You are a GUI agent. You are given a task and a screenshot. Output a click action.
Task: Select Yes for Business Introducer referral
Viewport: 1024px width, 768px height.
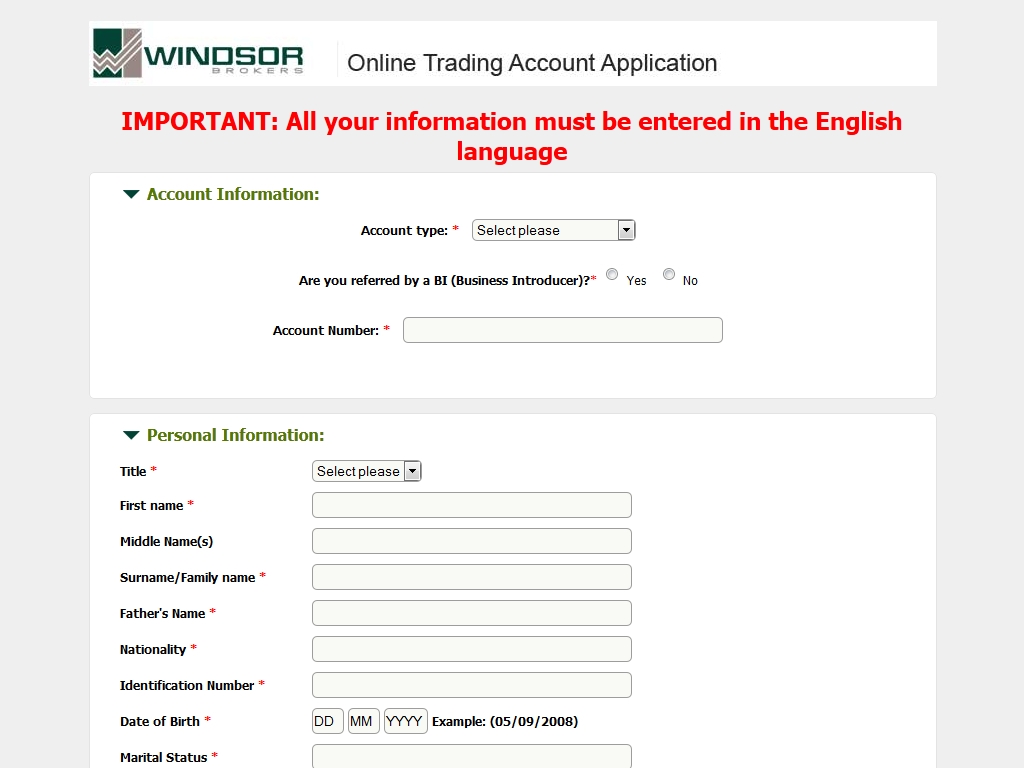(612, 275)
